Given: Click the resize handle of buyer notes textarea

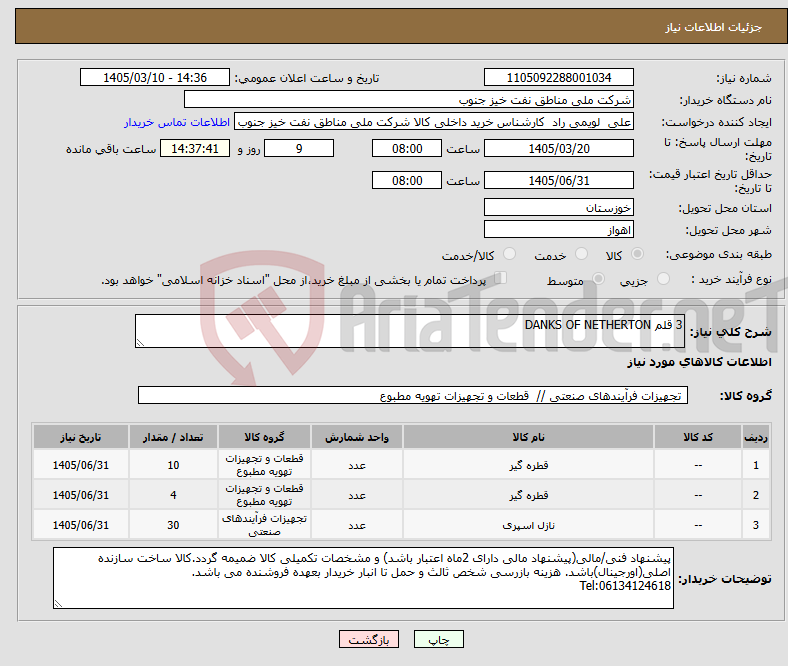Looking at the screenshot, I should [x=58, y=604].
